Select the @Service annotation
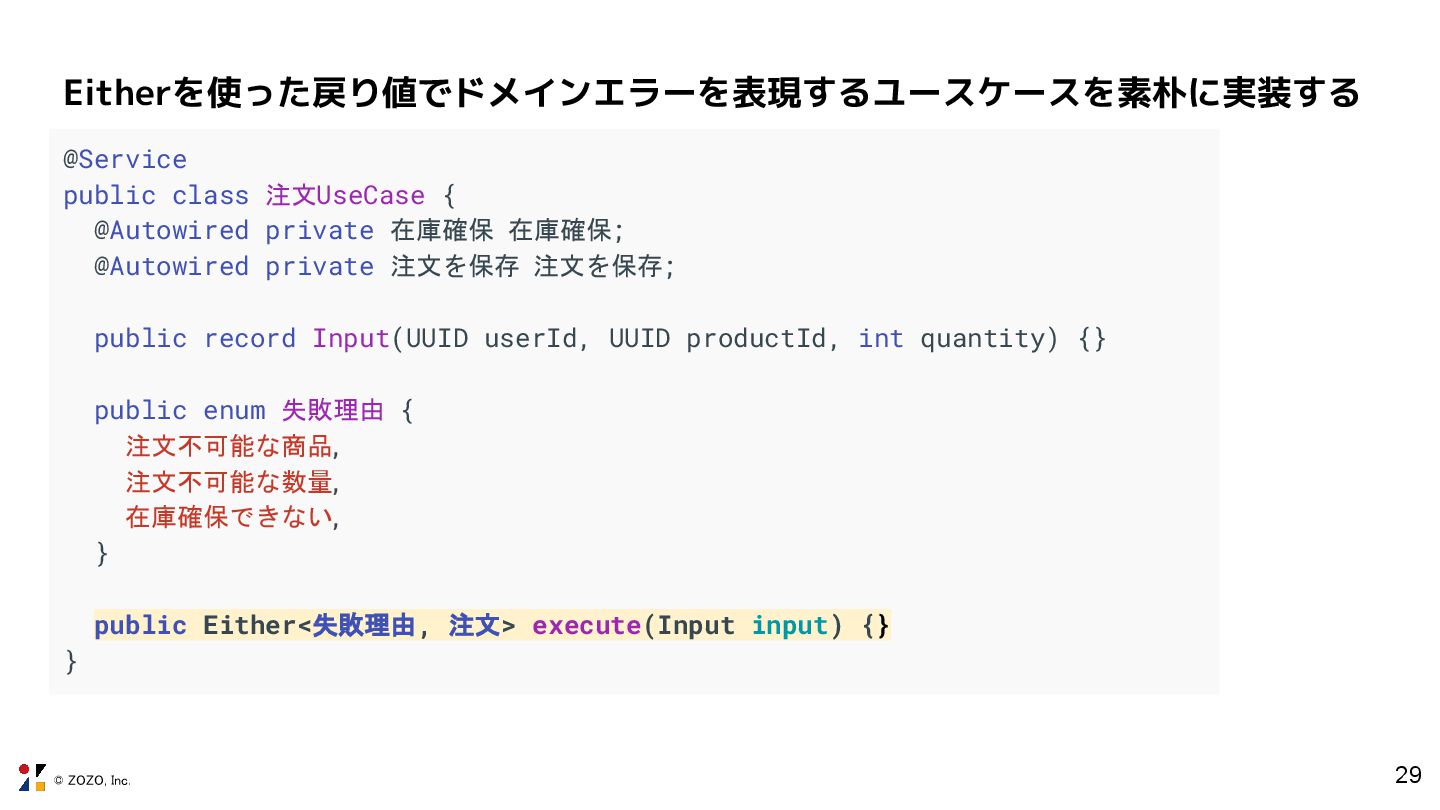Image resolution: width=1440 pixels, height=810 pixels. tap(125, 160)
